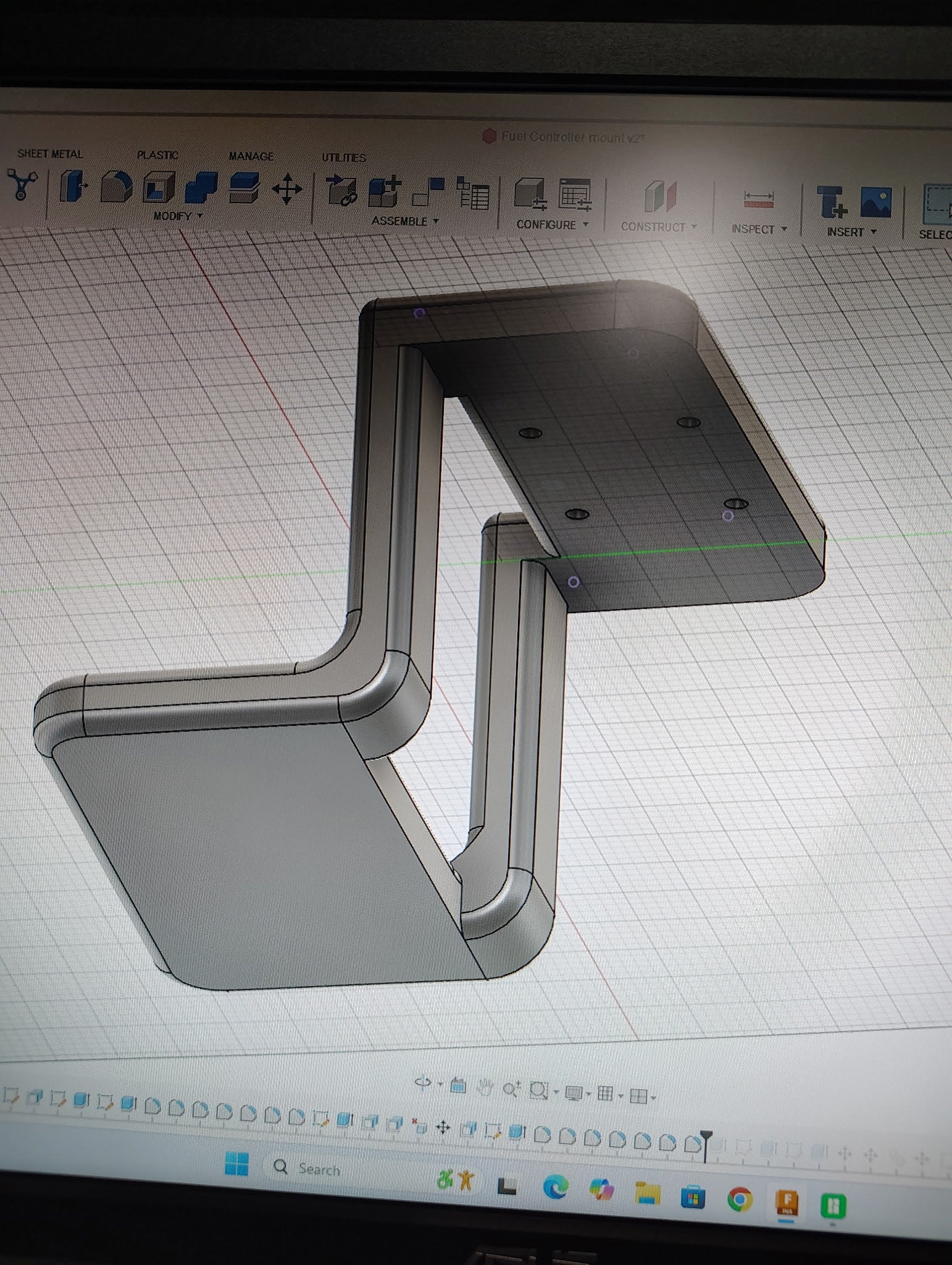Open the UTILITIES tab
The height and width of the screenshot is (1265, 952).
point(343,158)
